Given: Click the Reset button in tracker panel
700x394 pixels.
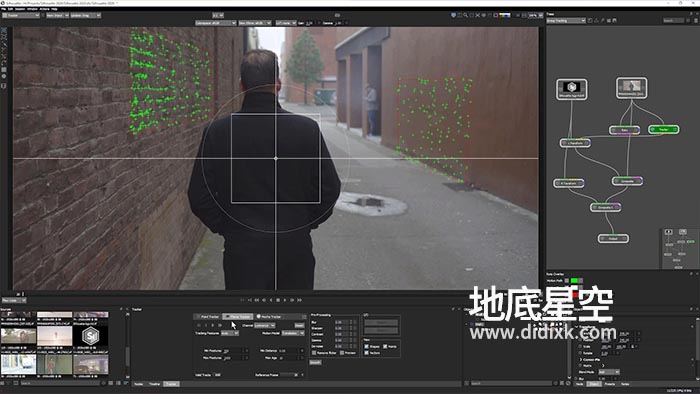Looking at the screenshot, I should click(299, 325).
